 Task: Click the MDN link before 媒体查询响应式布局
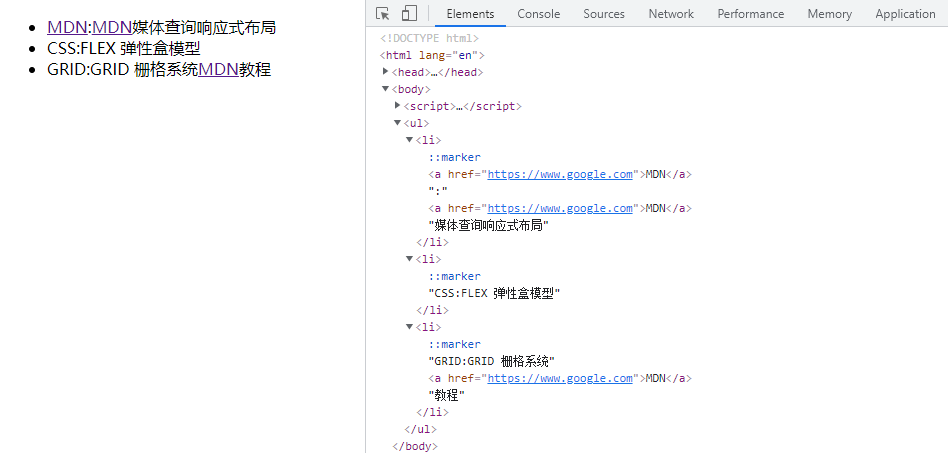[112, 27]
